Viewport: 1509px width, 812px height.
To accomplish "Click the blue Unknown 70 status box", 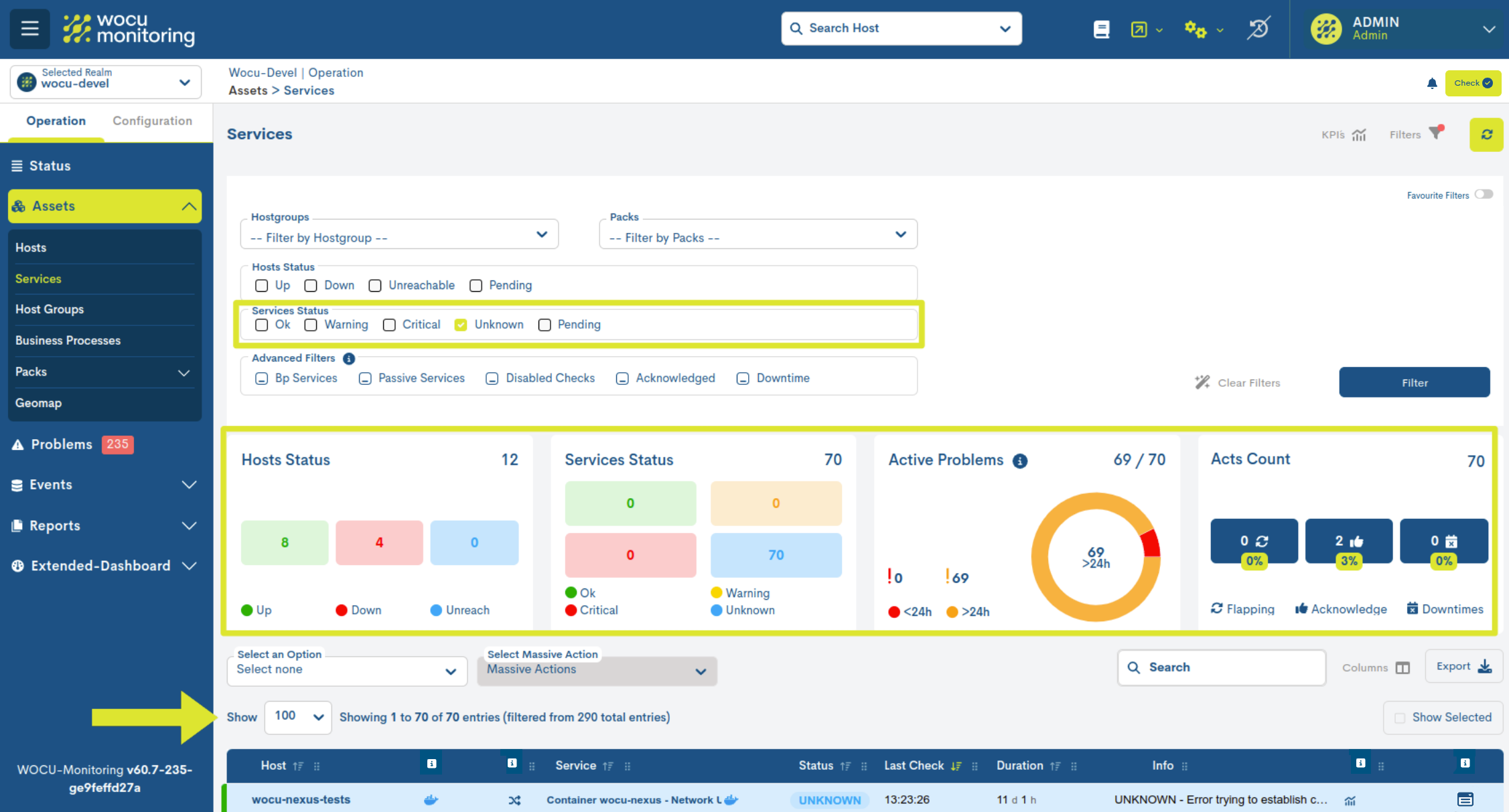I will 776,555.
